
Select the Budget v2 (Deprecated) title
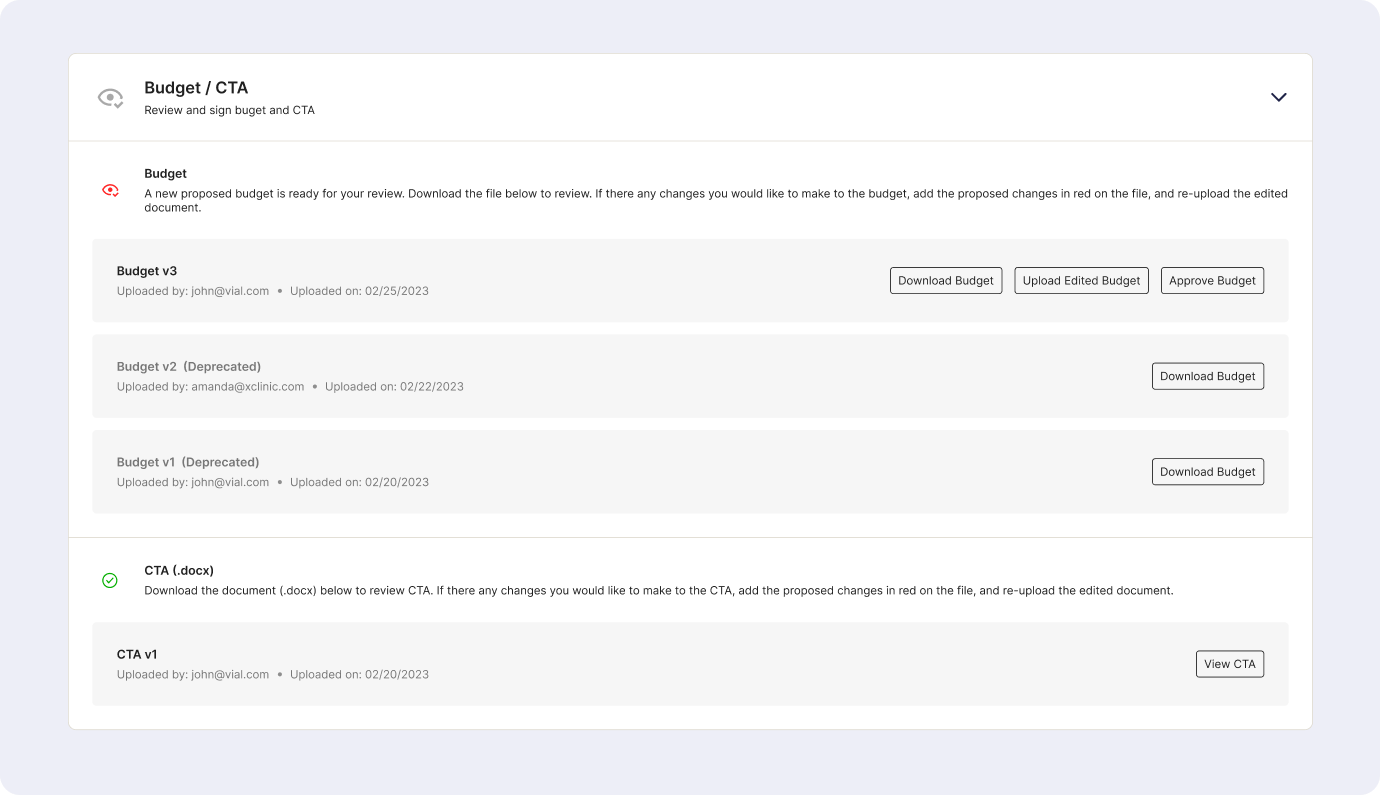point(188,367)
